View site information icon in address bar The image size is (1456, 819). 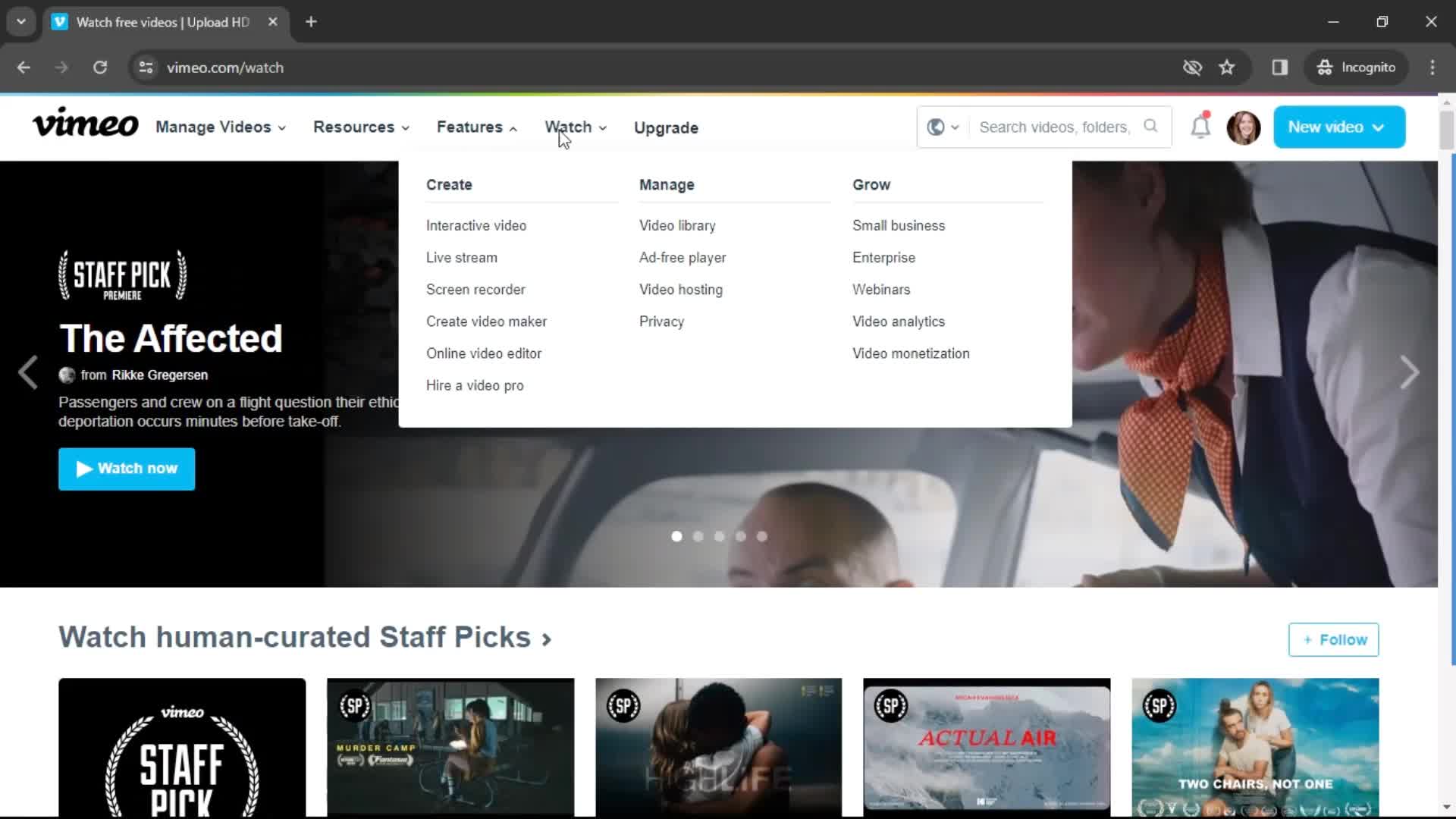pos(146,67)
